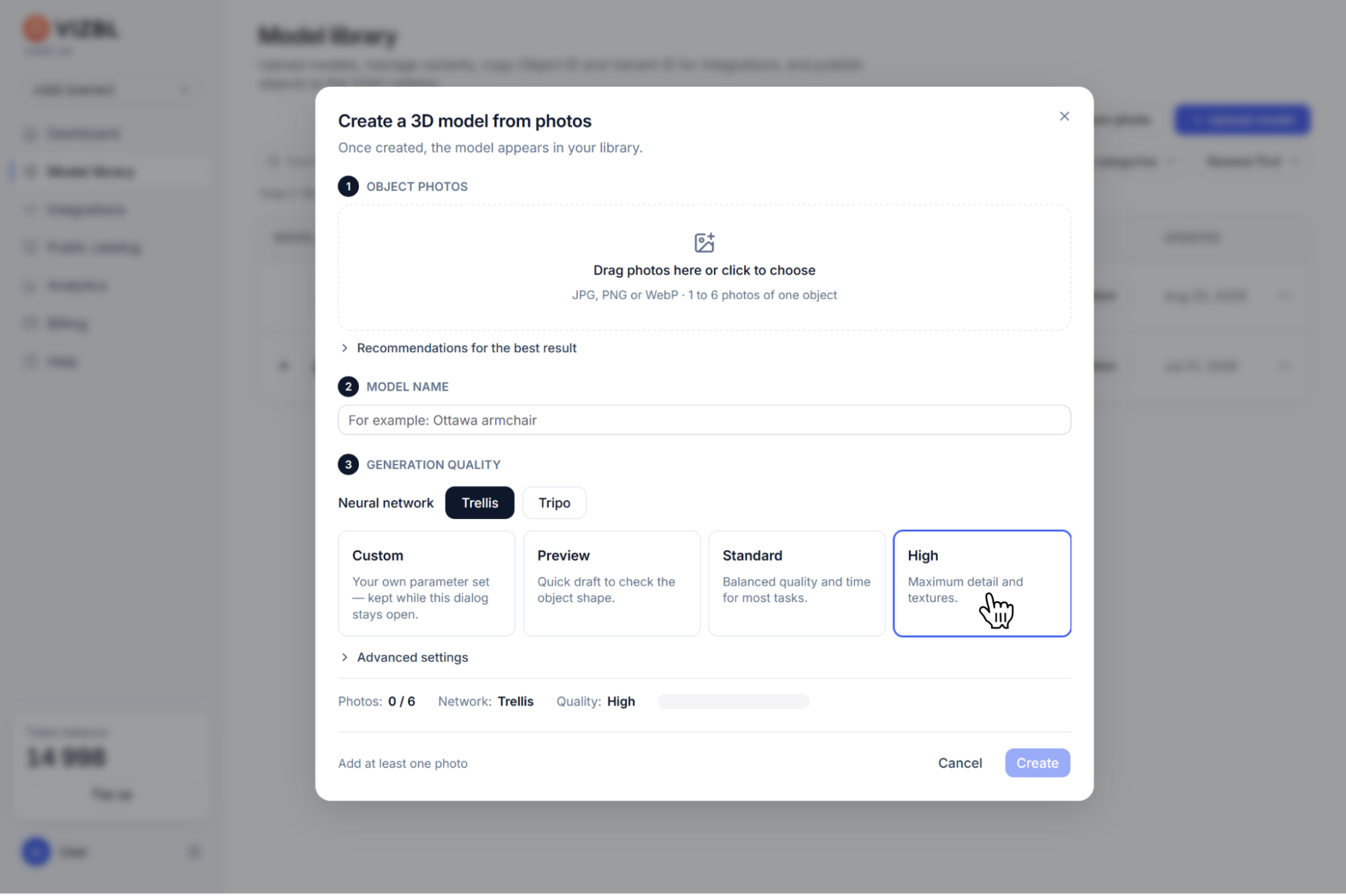Choose the Standard quality preset
Image resolution: width=1346 pixels, height=896 pixels.
point(797,584)
